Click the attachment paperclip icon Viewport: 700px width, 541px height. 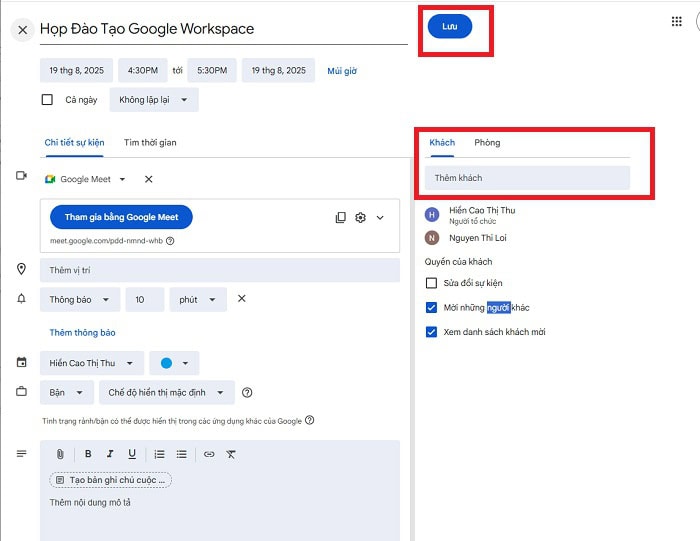pyautogui.click(x=60, y=454)
